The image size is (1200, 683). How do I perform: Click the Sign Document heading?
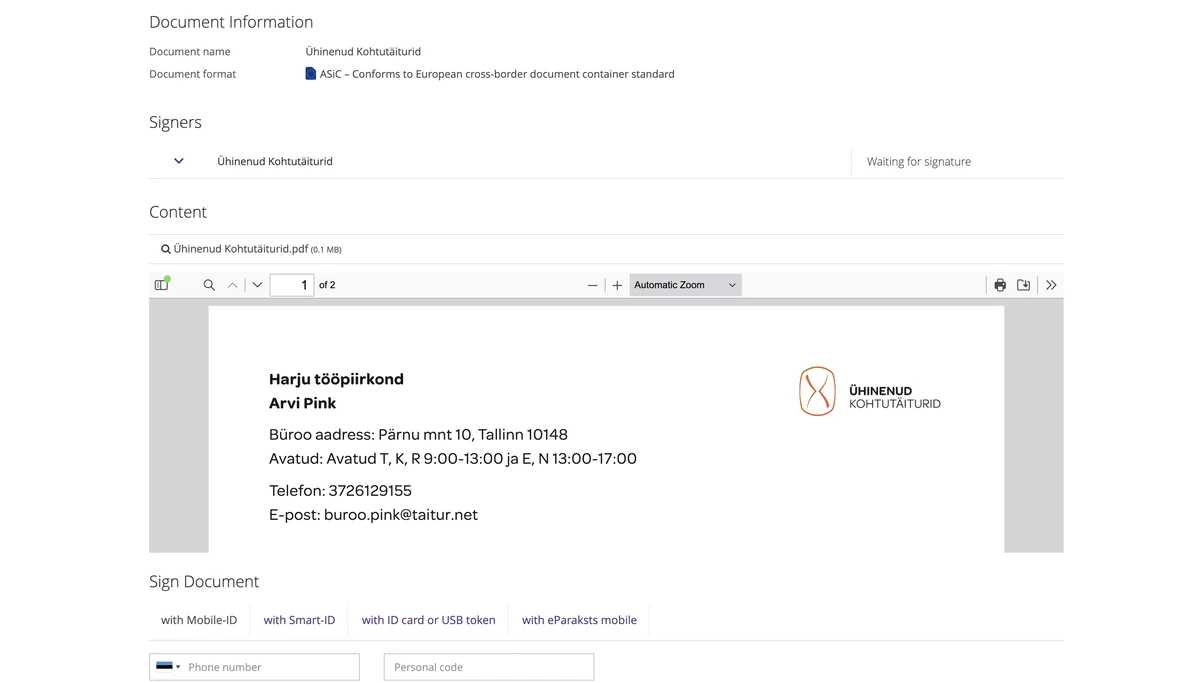[204, 581]
